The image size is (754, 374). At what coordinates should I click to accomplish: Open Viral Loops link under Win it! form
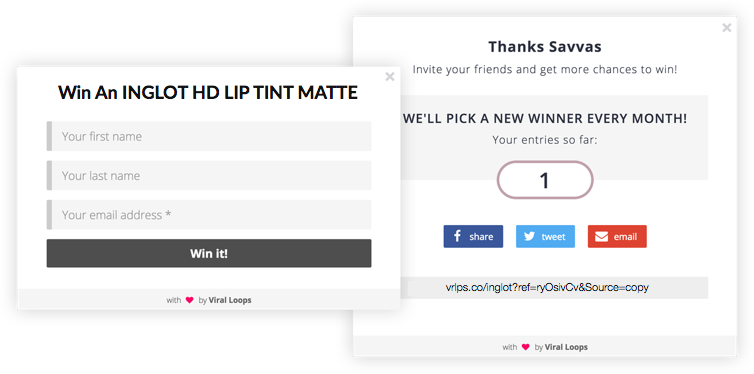coord(230,300)
